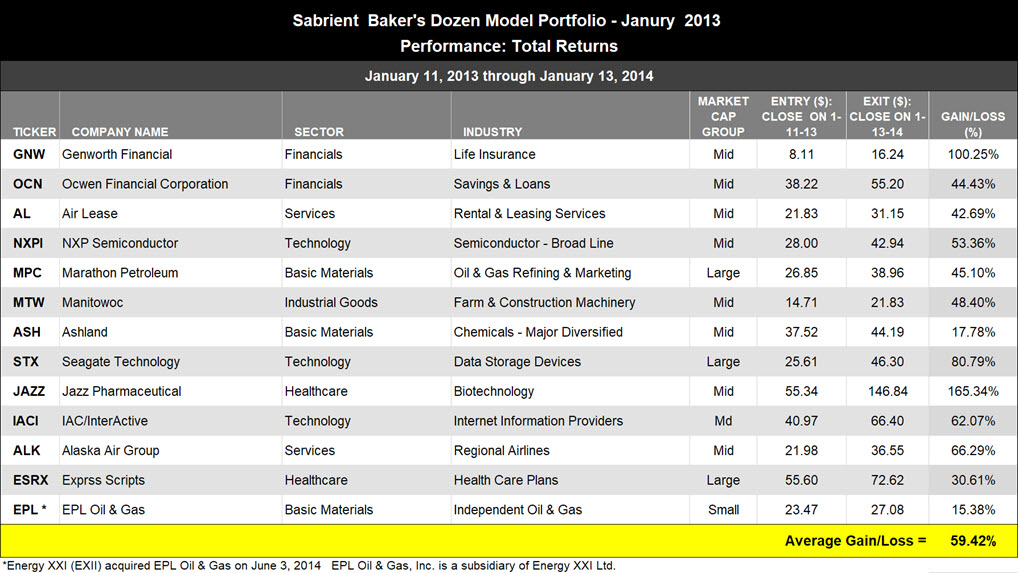Click the Health Care Plans cell
This screenshot has width=1019, height=573.
(506, 481)
